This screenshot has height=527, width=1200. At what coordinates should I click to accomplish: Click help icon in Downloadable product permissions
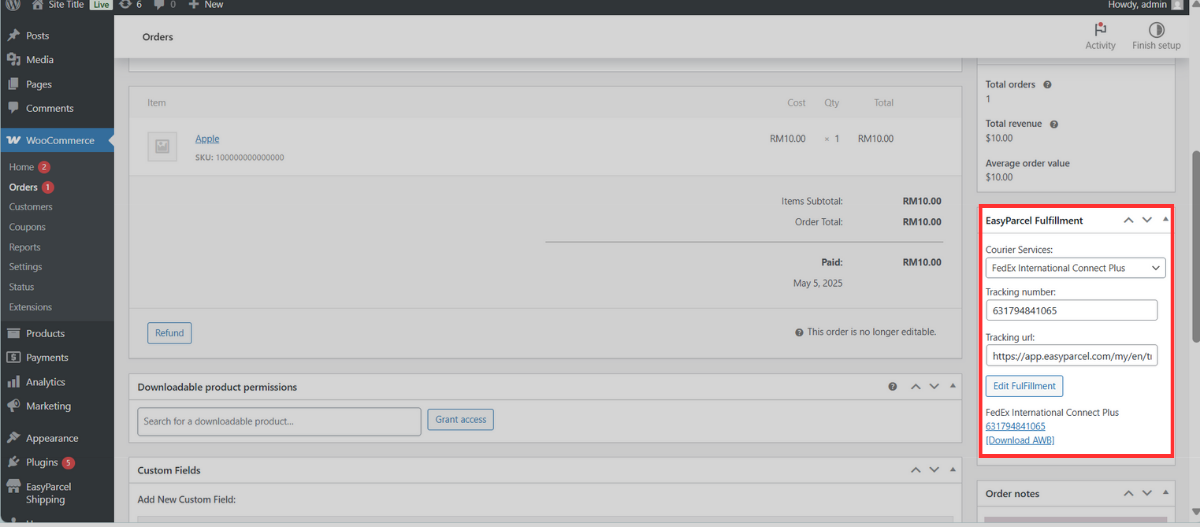(893, 387)
